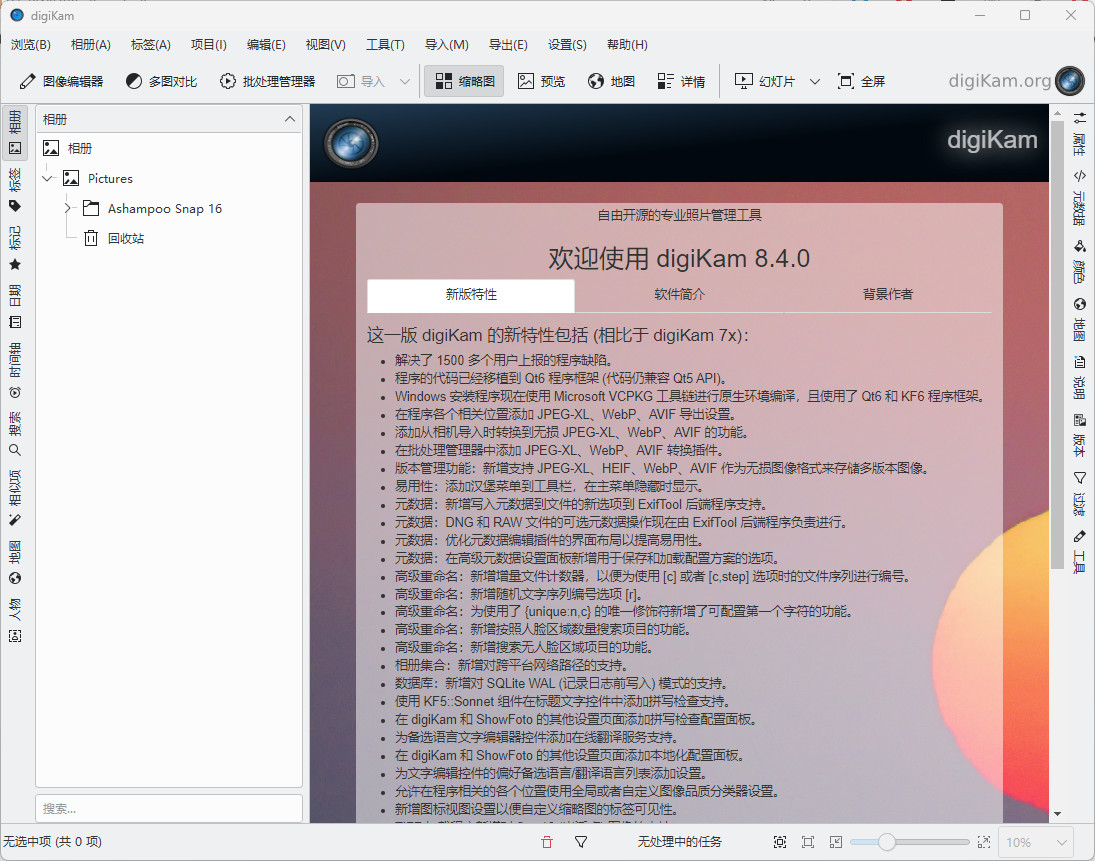Open the 地图 map left sidebar tab
This screenshot has width=1095, height=861.
pyautogui.click(x=15, y=562)
